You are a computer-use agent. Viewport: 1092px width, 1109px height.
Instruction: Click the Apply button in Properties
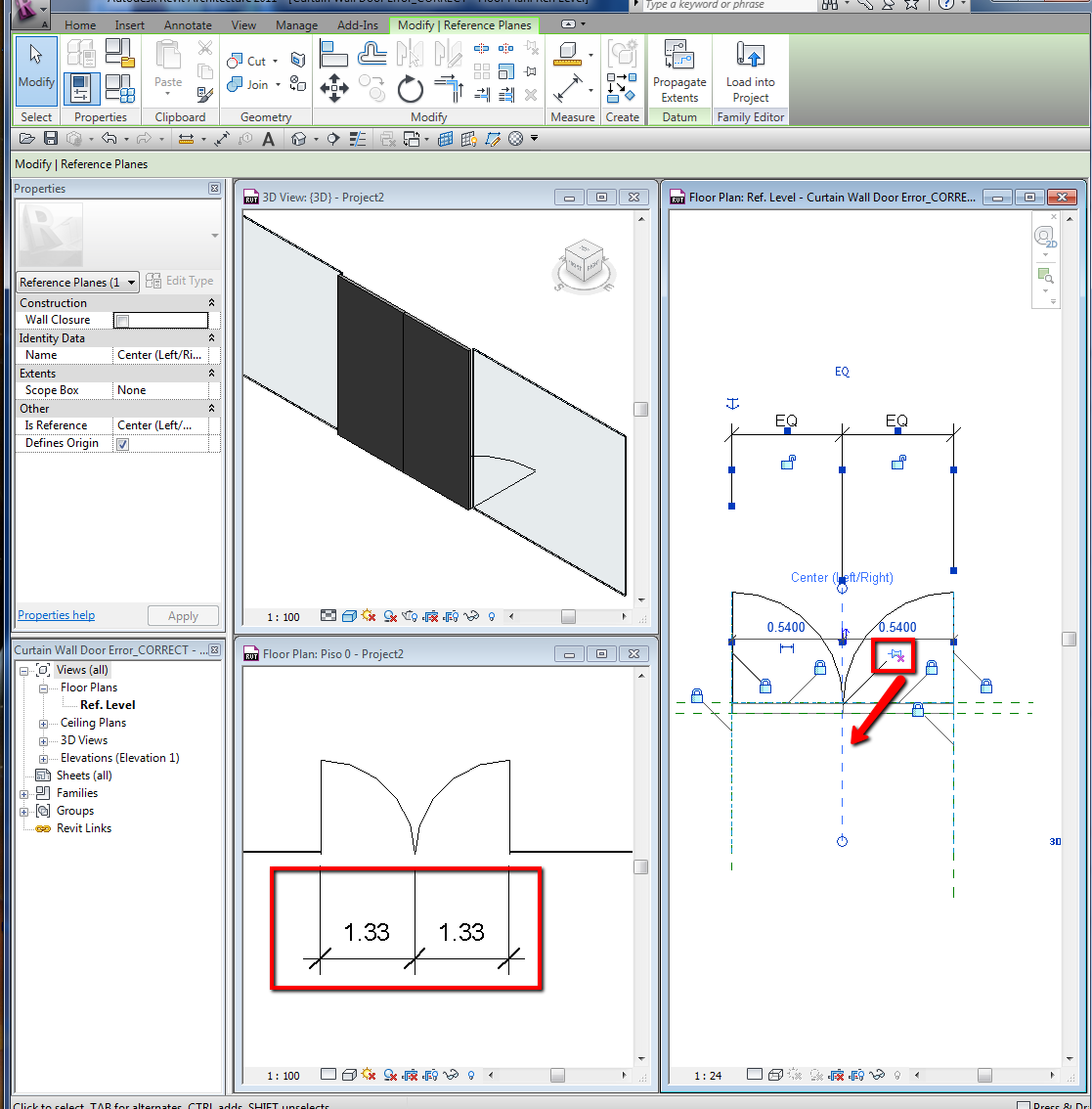click(x=183, y=616)
